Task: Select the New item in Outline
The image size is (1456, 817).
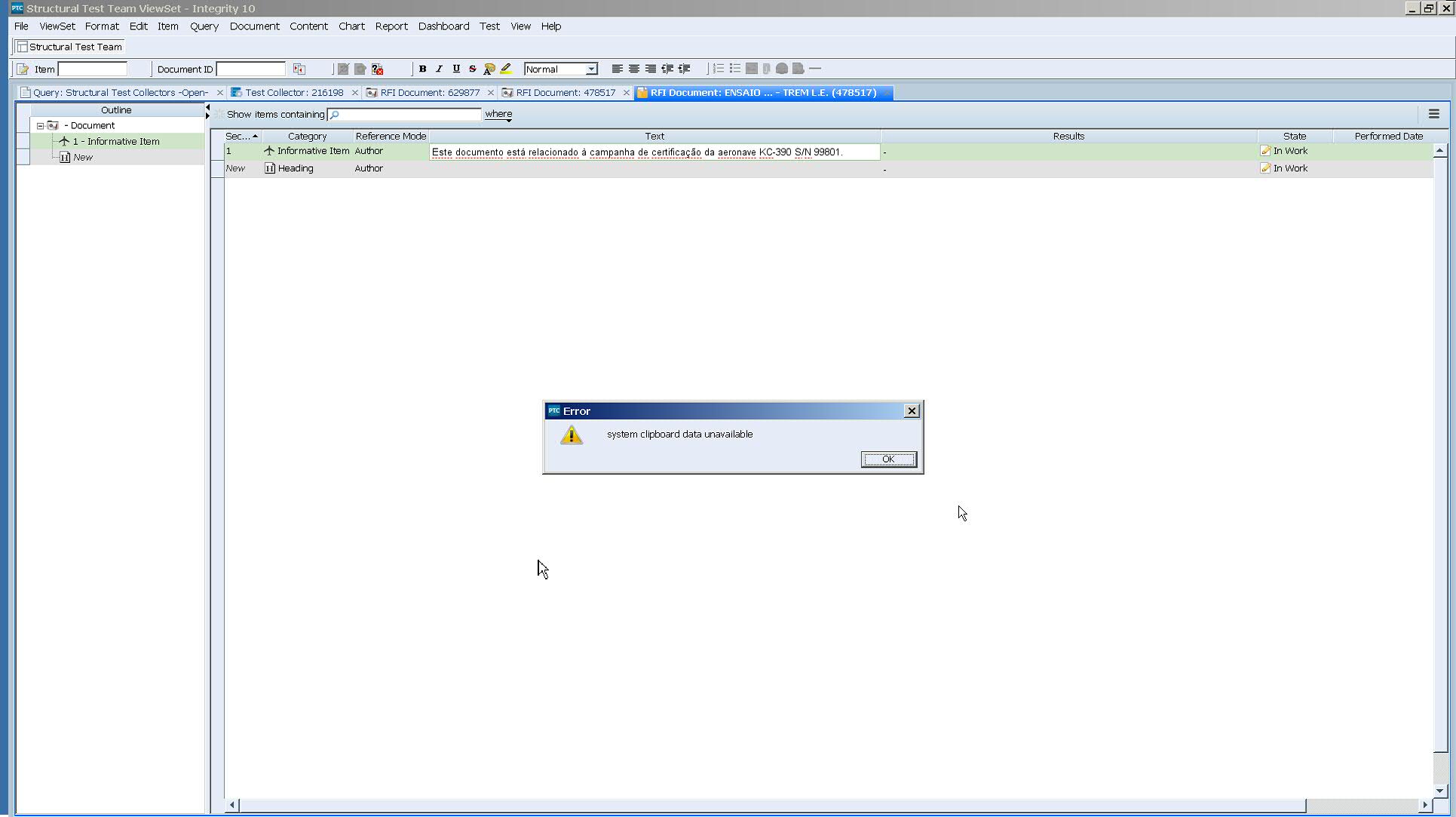Action: pos(83,158)
